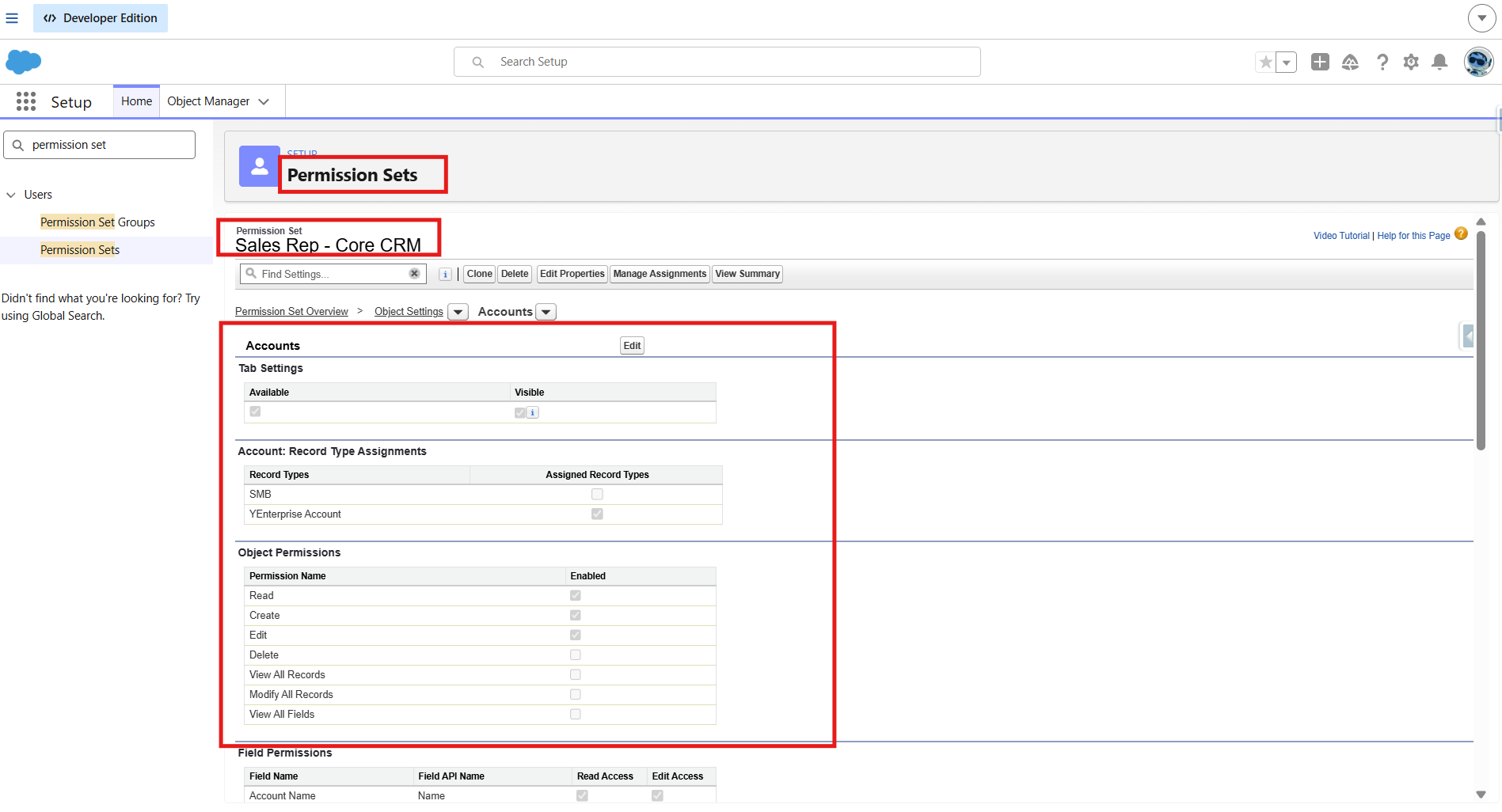Open the help question mark icon
Viewport: 1502px width, 812px height.
tap(1382, 62)
